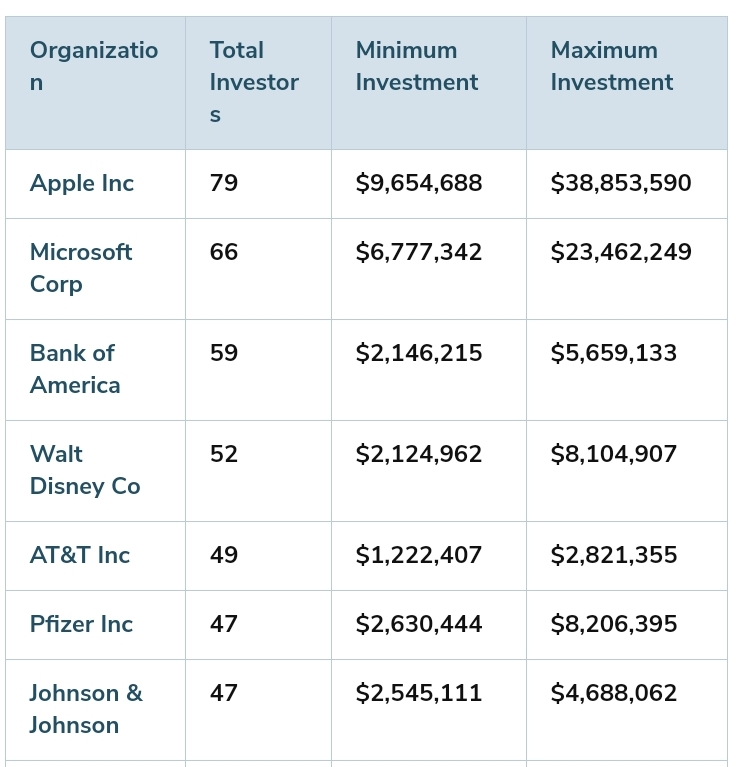Click the Maximum Investment column header
The width and height of the screenshot is (736, 767).
[611, 66]
